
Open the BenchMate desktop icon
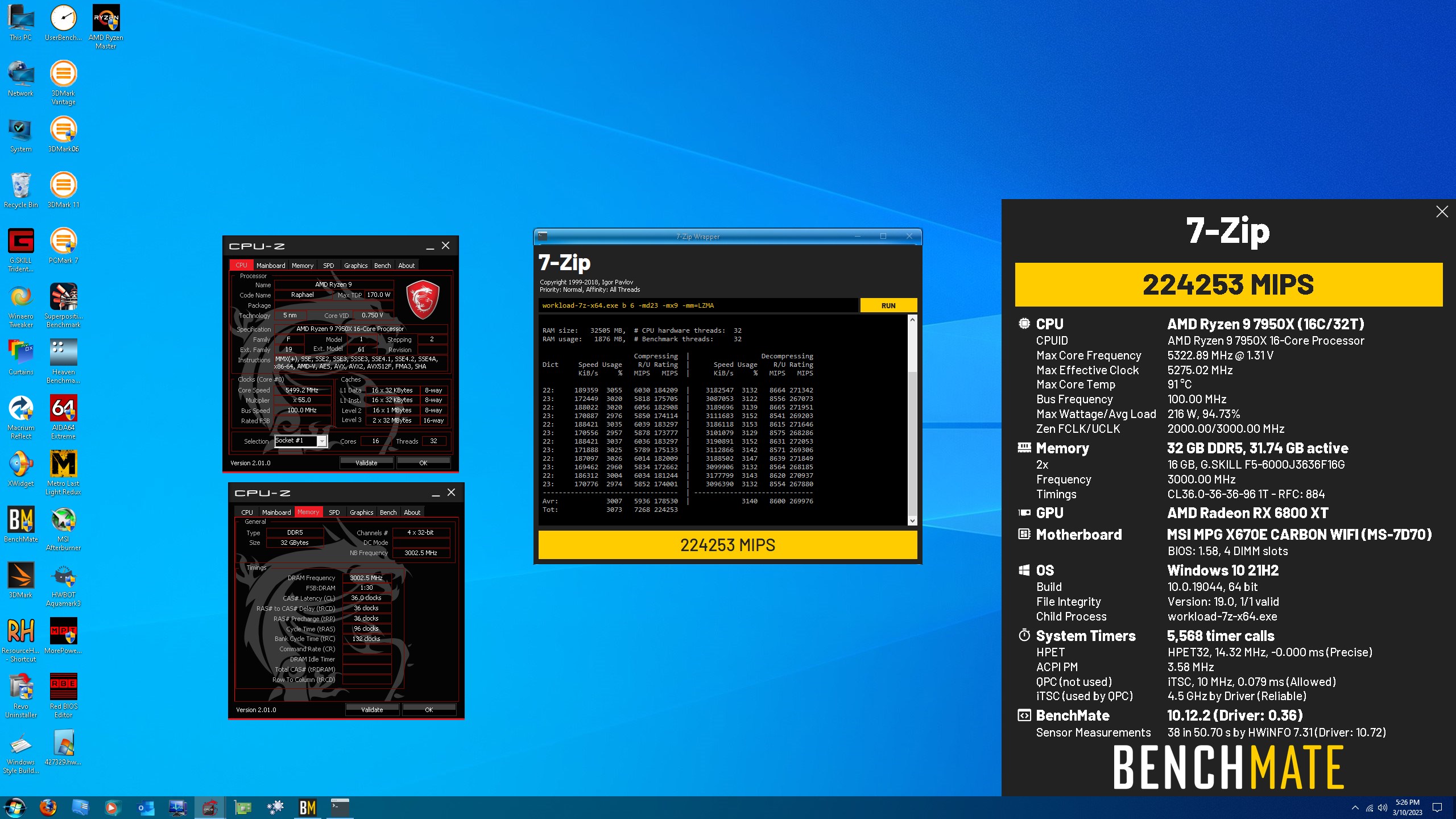tap(21, 524)
